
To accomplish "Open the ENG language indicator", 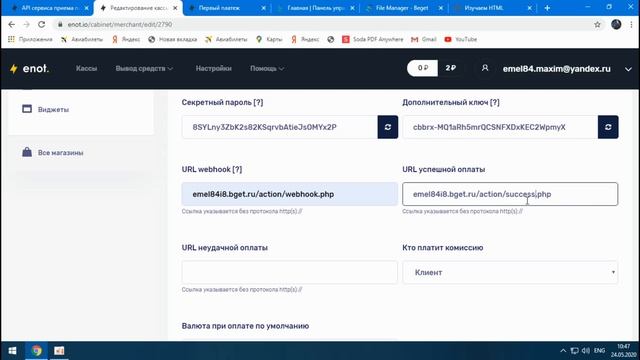I will tap(599, 351).
